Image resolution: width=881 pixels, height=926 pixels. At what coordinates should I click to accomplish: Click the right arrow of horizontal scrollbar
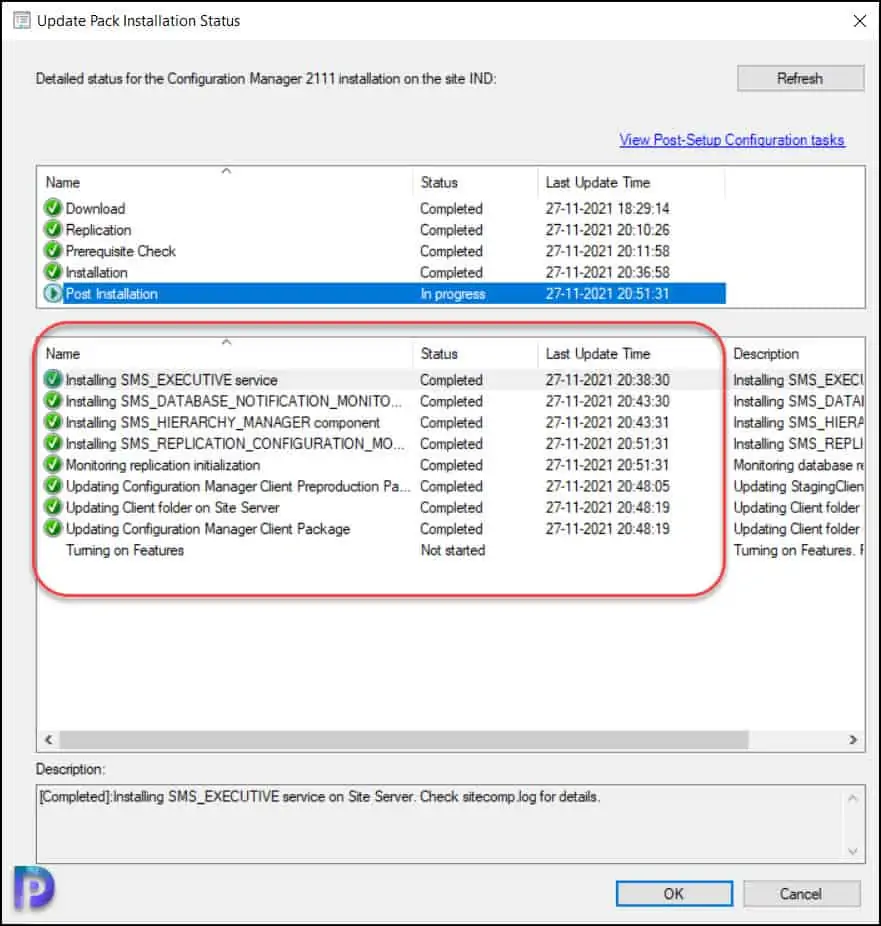click(853, 739)
